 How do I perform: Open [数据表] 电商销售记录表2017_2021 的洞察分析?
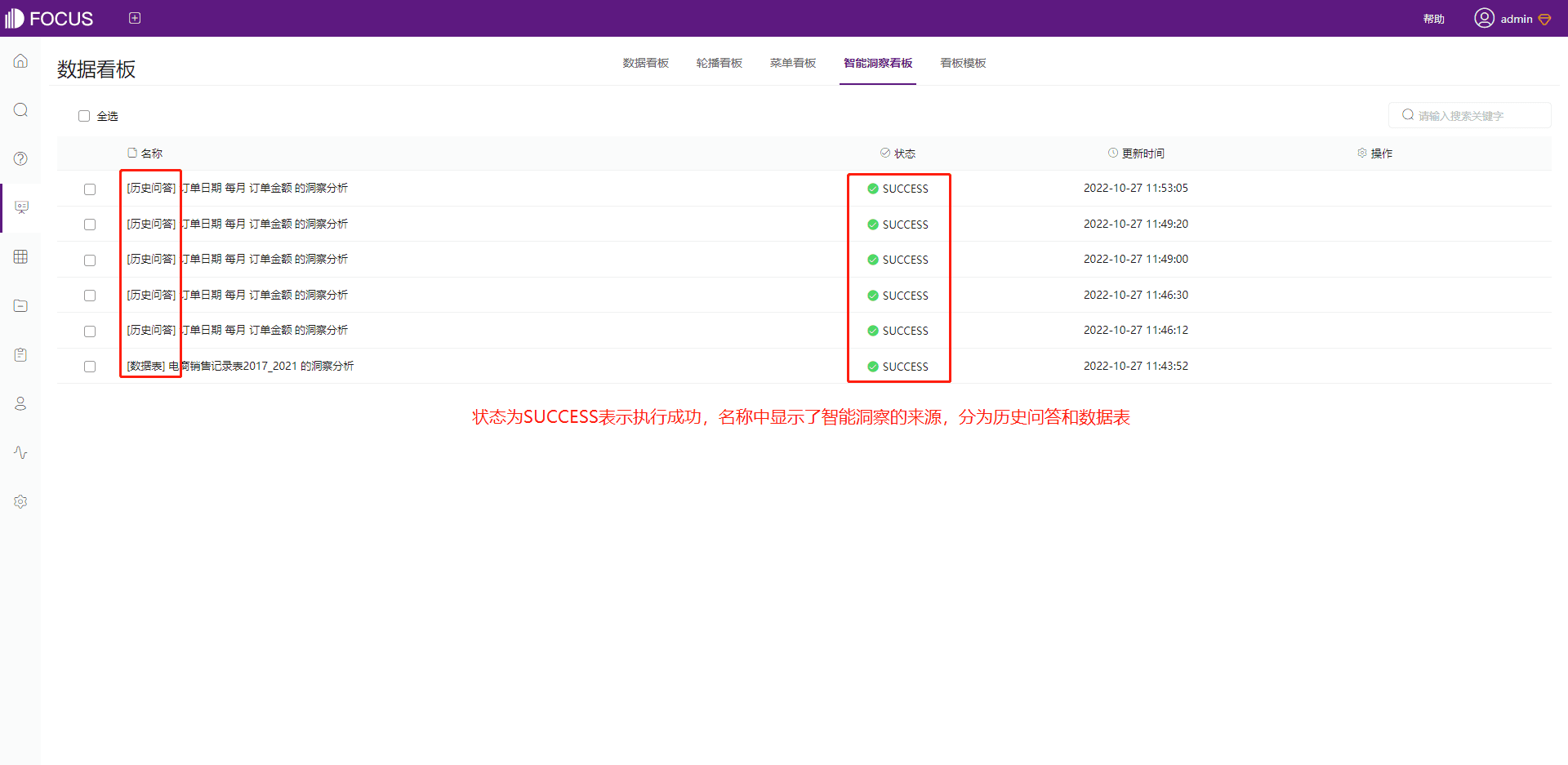coord(240,366)
